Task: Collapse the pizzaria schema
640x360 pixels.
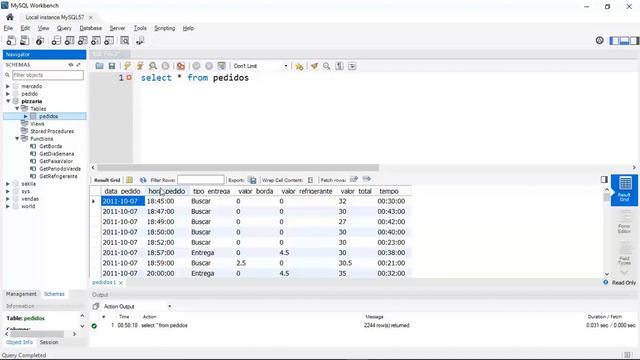Action: coord(8,101)
